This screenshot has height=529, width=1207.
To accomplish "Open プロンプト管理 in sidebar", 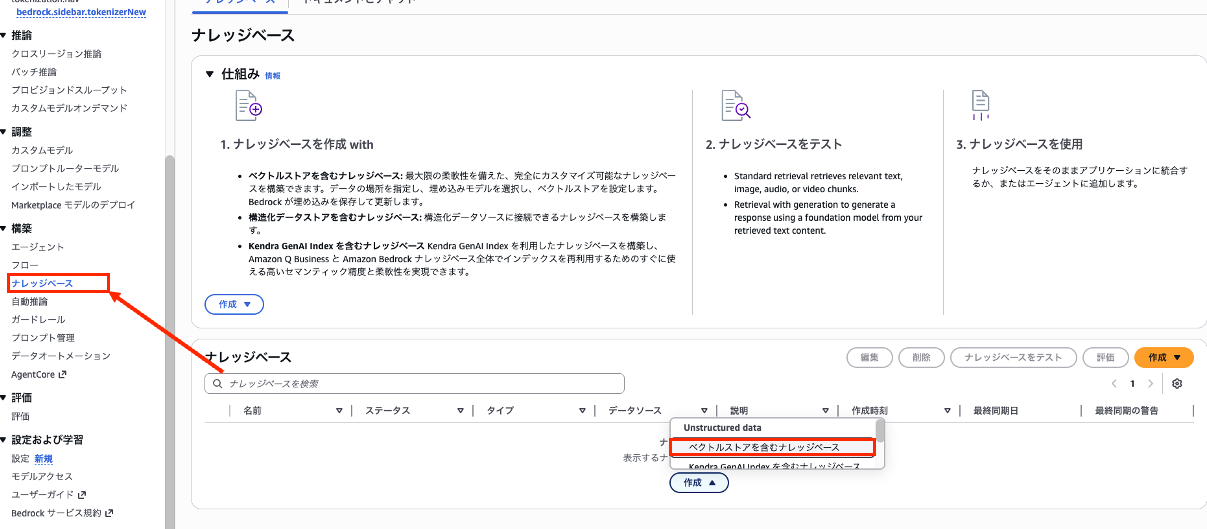I will pos(43,338).
